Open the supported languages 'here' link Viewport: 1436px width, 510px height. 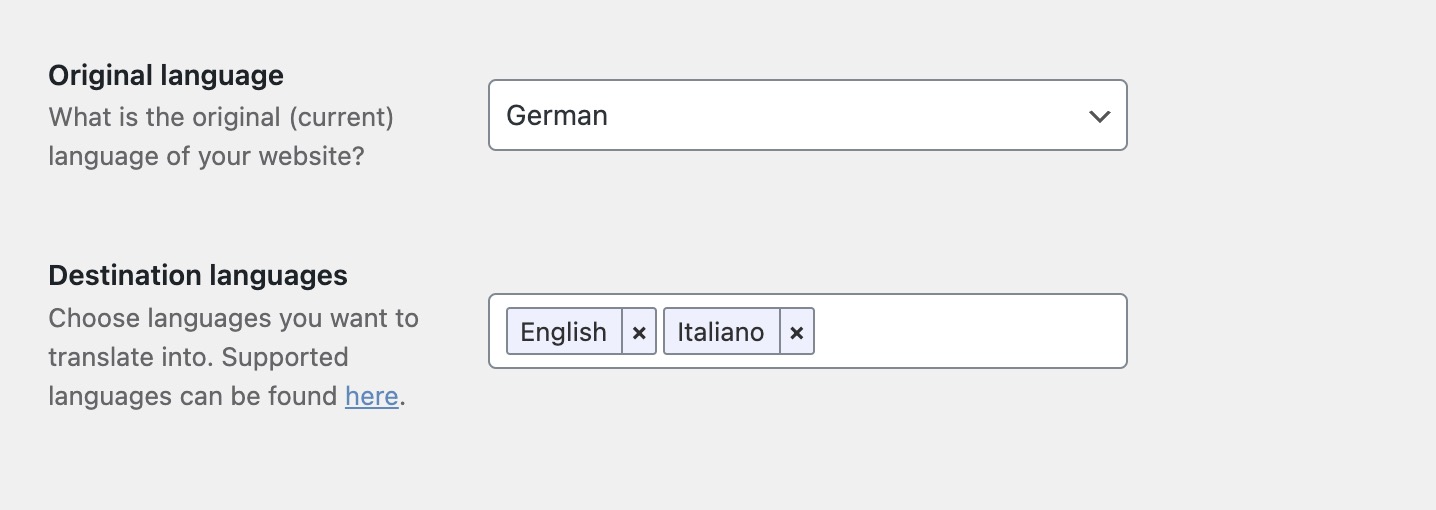click(372, 396)
